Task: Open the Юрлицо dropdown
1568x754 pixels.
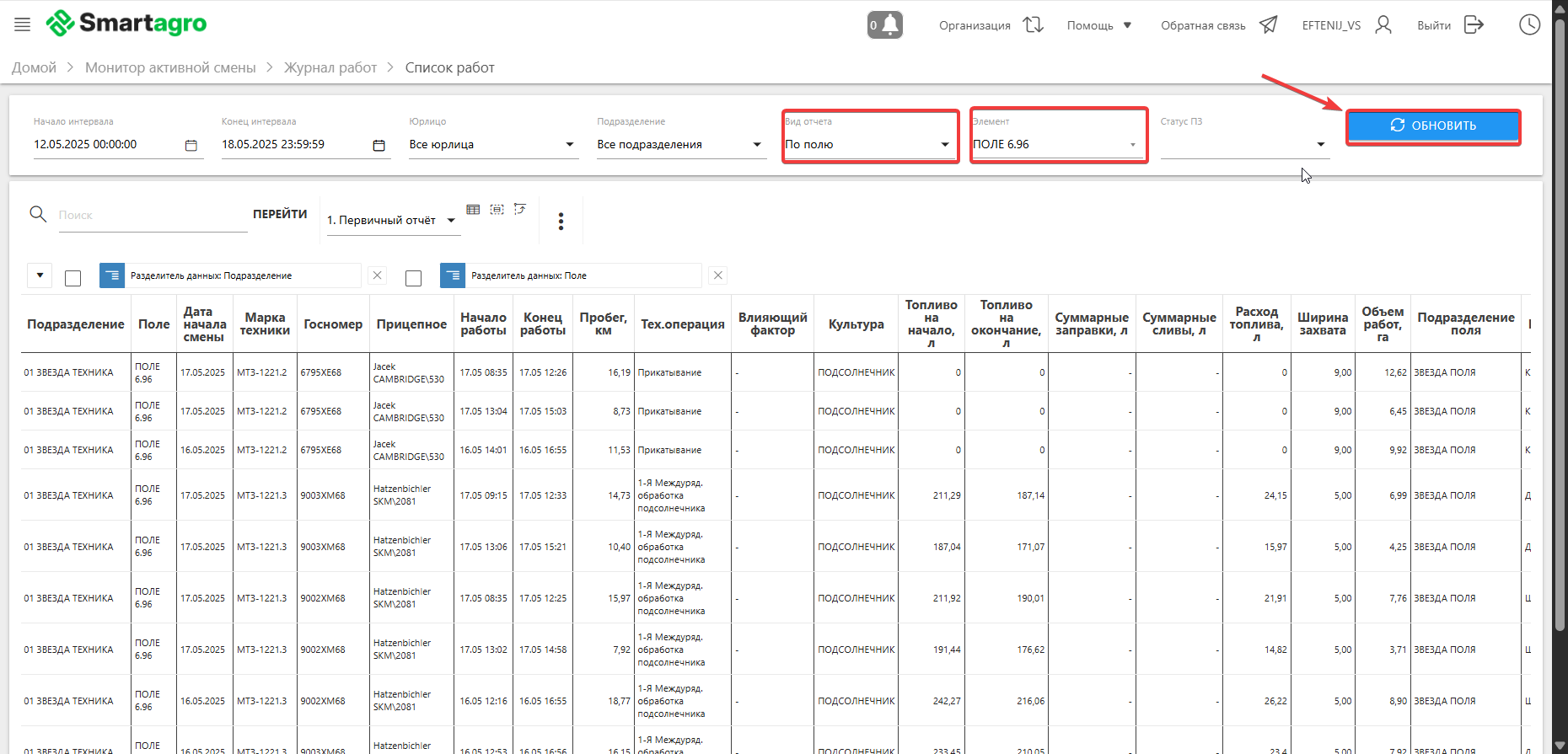Action: pos(570,145)
